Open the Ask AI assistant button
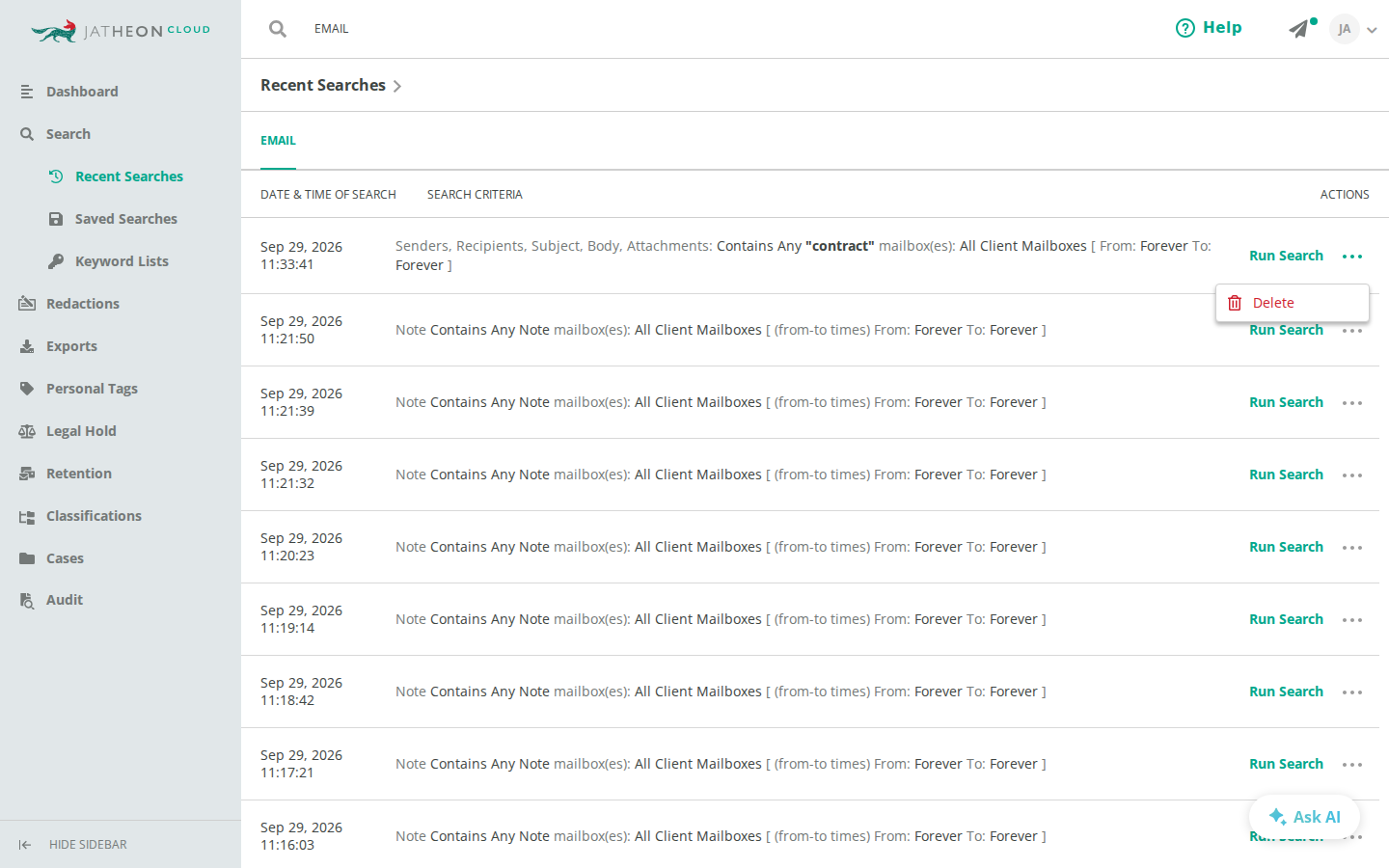 point(1304,817)
